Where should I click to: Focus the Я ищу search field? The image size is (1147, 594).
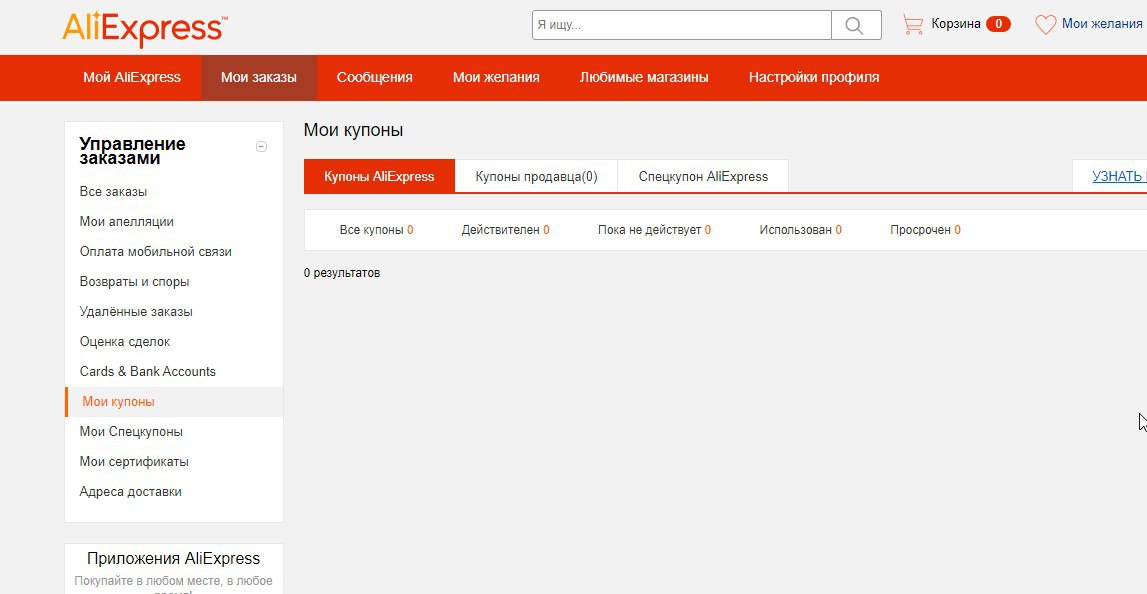point(682,25)
